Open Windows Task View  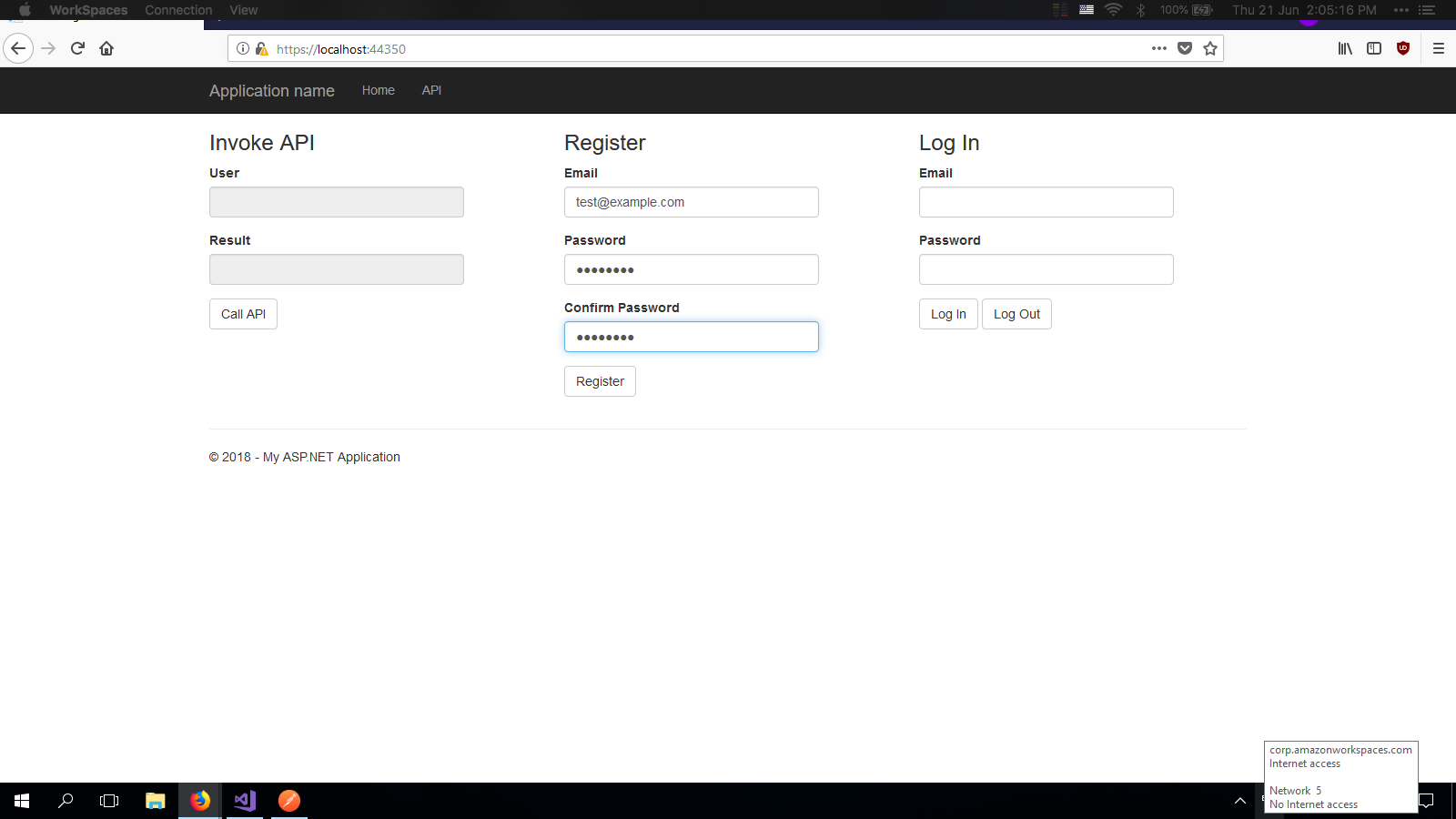[x=108, y=801]
